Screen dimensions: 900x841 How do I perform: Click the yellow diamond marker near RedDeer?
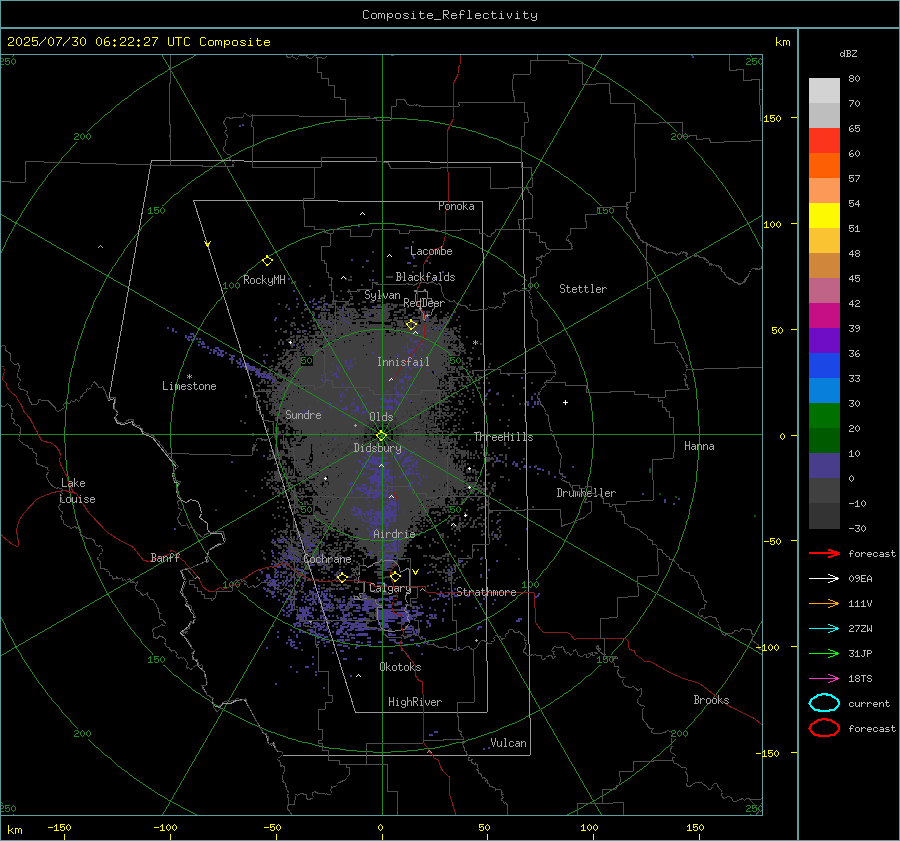411,325
